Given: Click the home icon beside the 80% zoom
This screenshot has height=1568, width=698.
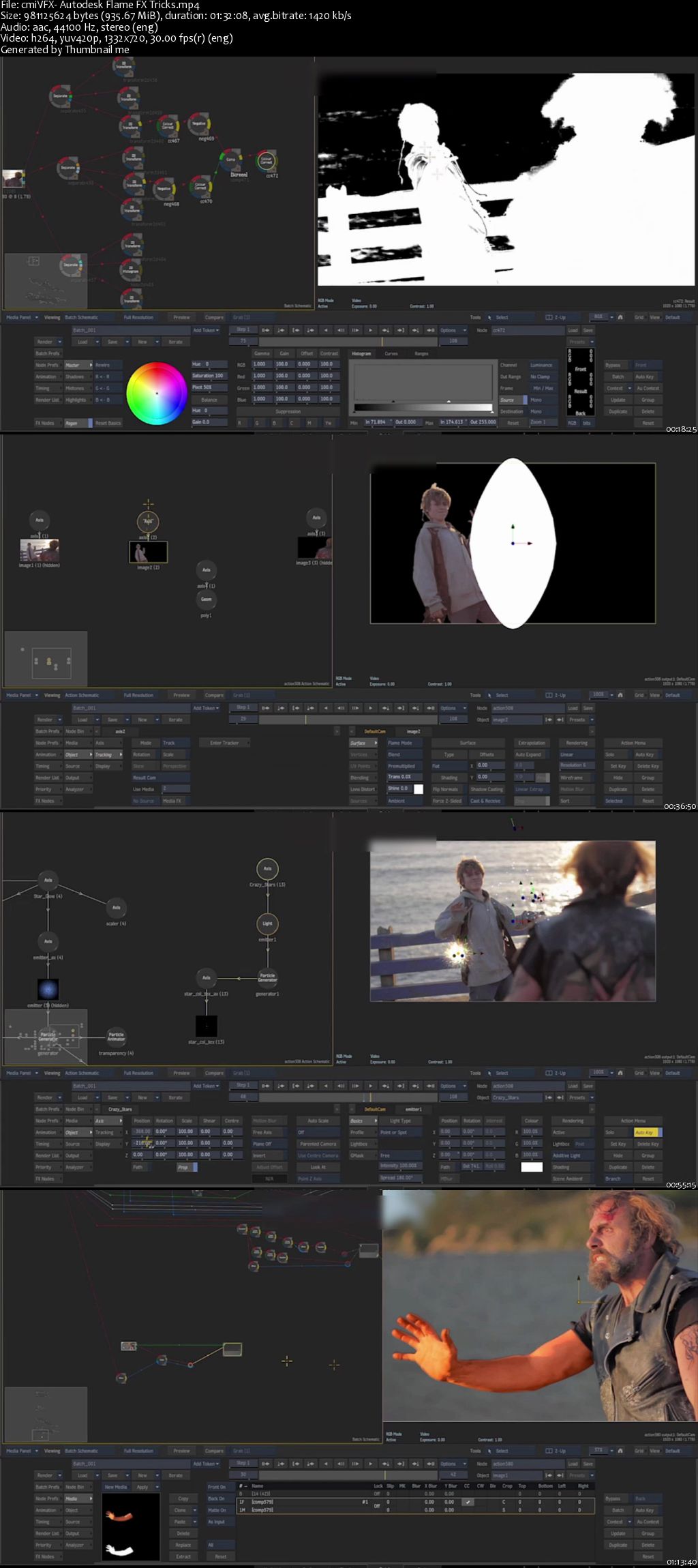Looking at the screenshot, I should point(620,317).
